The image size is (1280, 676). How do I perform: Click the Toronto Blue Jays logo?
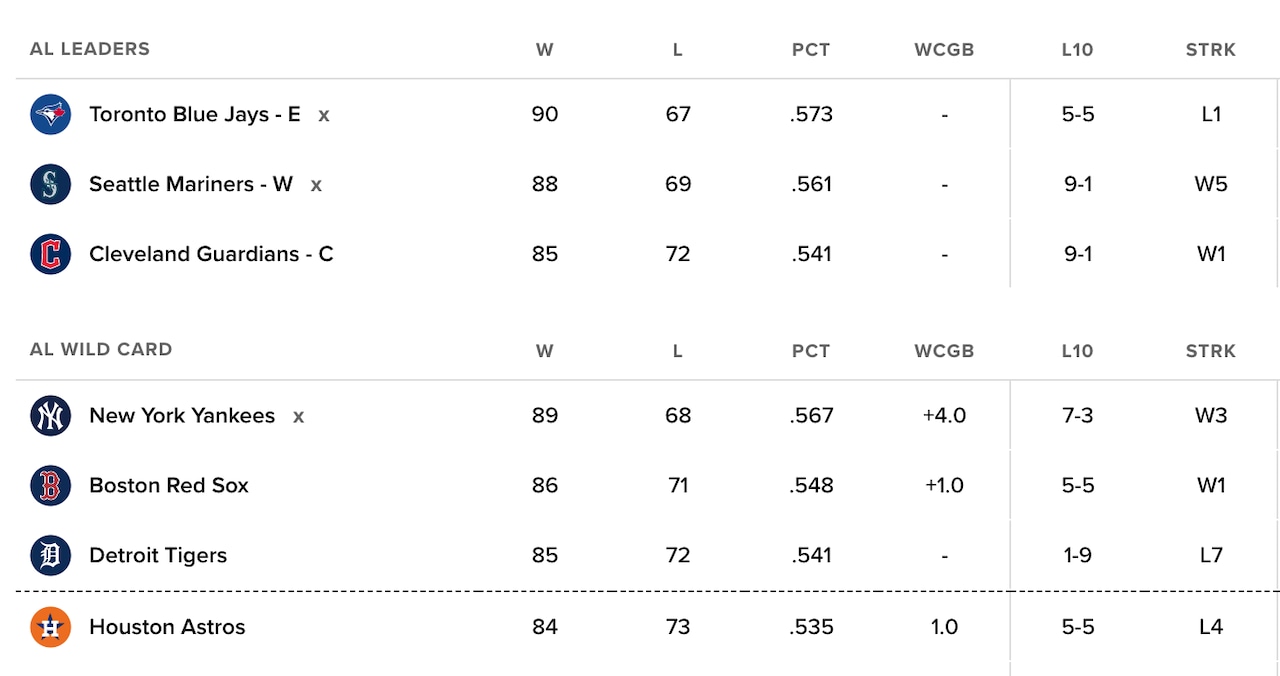click(50, 115)
